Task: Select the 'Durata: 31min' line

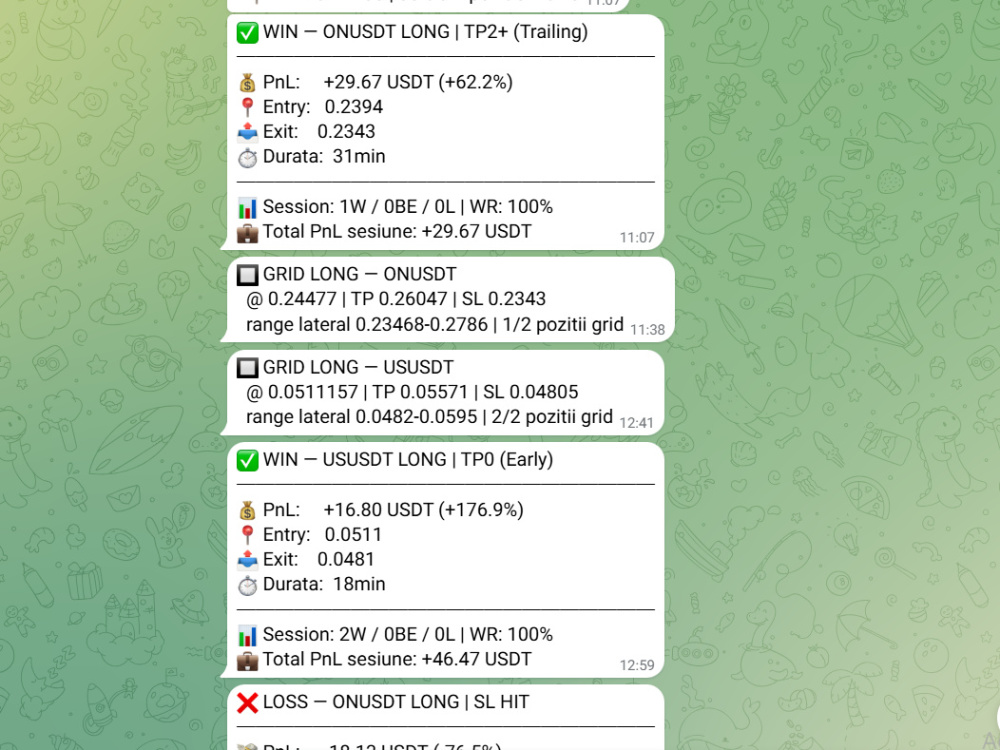Action: coord(324,157)
